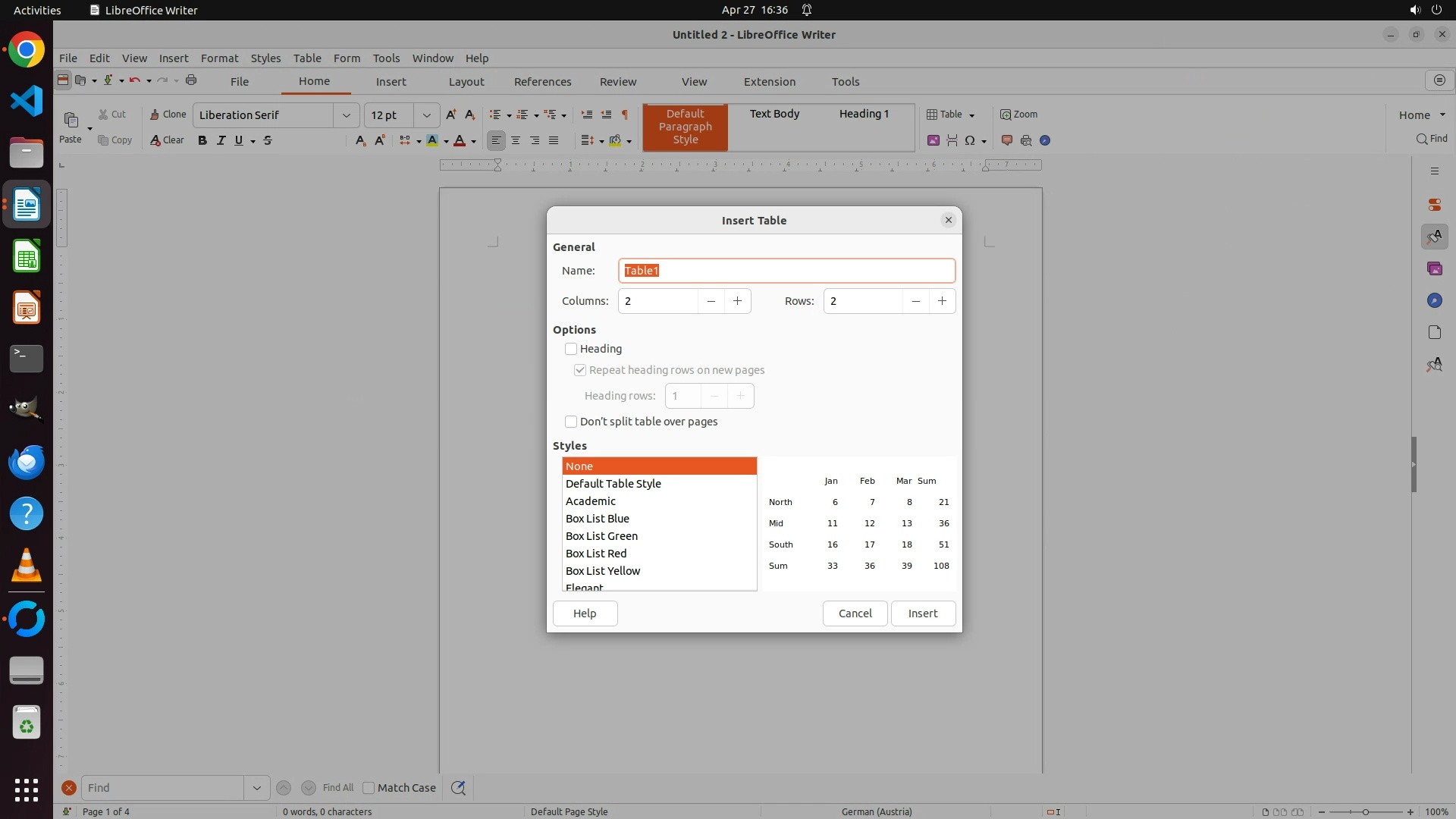The image size is (1456, 819).
Task: Open the font name dropdown
Action: (x=346, y=115)
